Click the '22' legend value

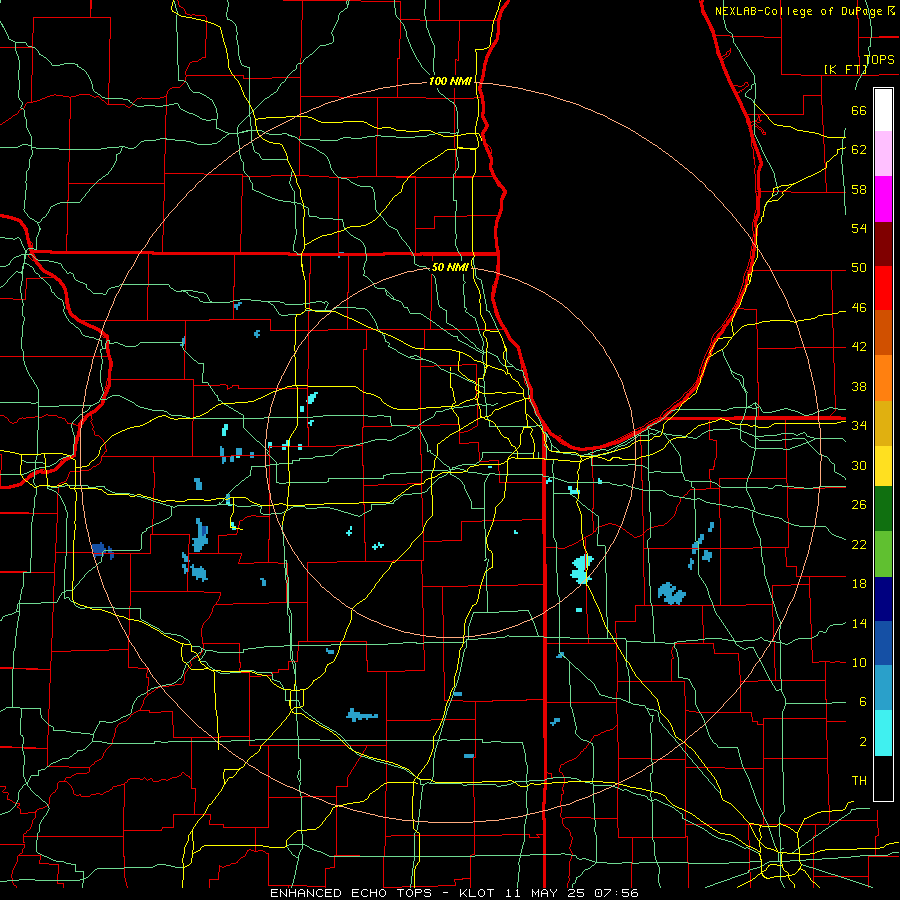[x=859, y=544]
